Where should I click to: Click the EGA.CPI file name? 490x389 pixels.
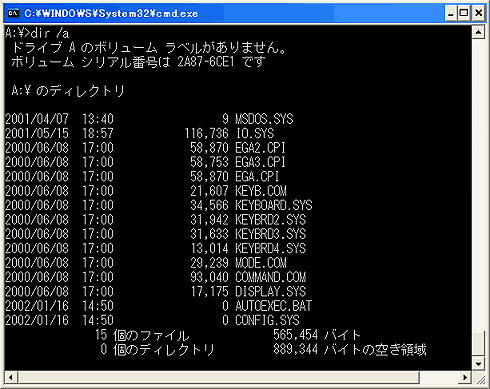pos(257,176)
